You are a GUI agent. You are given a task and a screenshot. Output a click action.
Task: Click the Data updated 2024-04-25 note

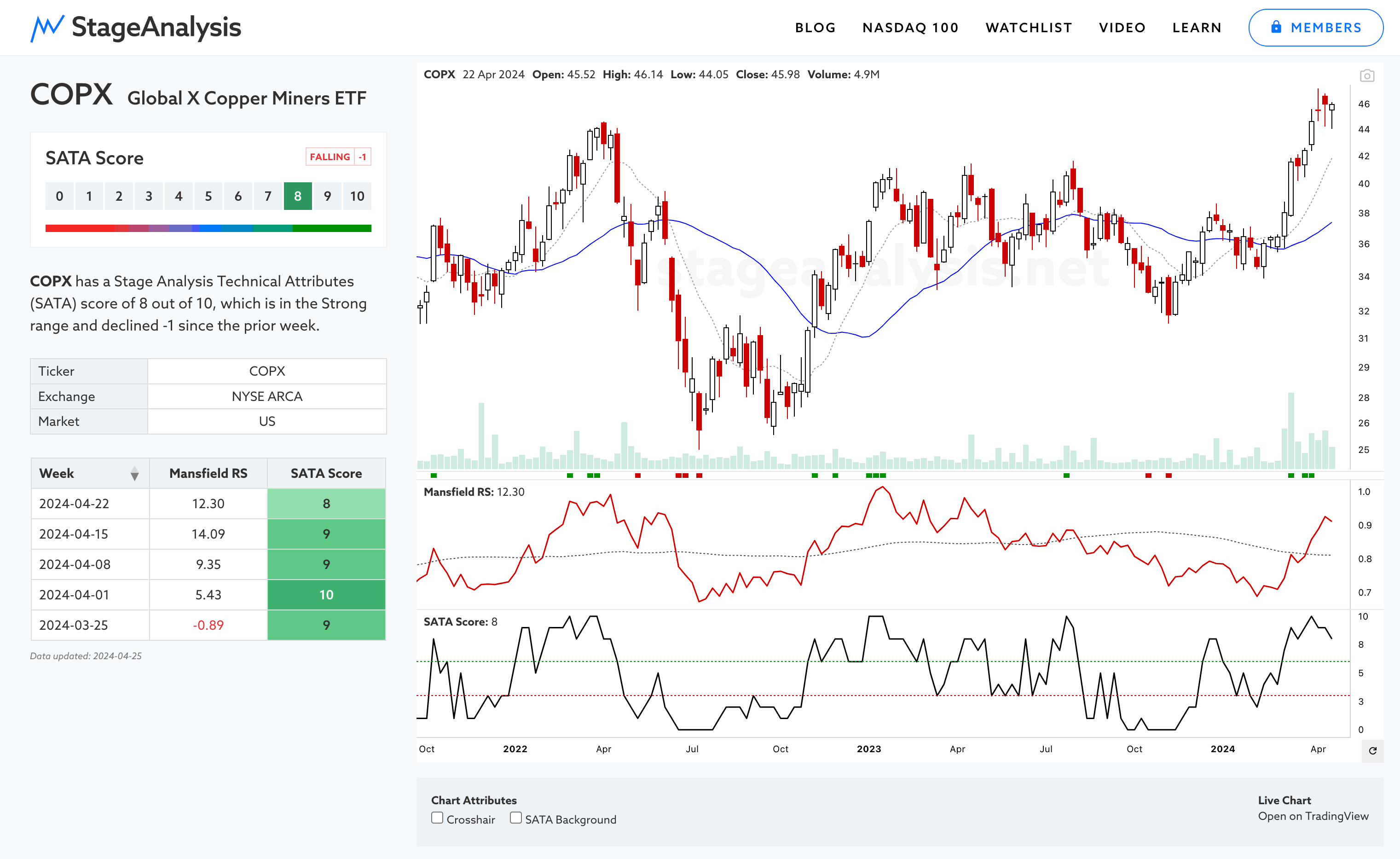[x=86, y=656]
